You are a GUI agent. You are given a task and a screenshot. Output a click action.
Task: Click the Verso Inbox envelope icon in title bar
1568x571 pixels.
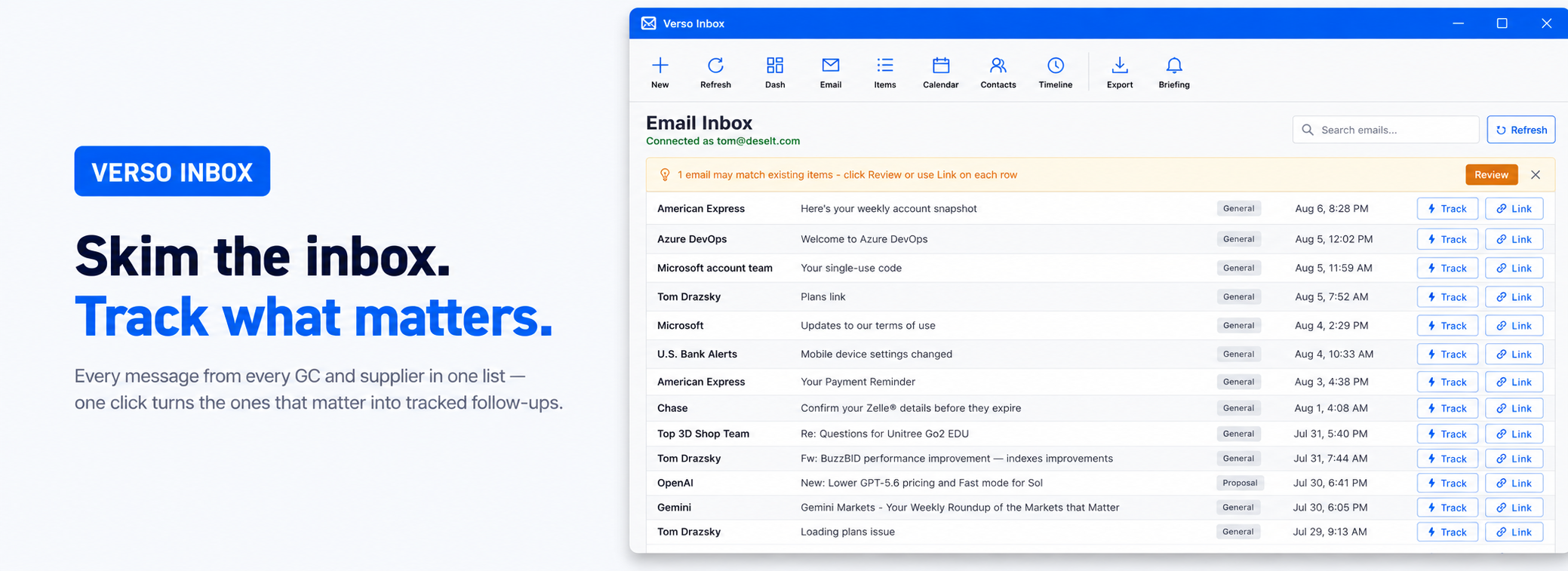click(x=648, y=23)
